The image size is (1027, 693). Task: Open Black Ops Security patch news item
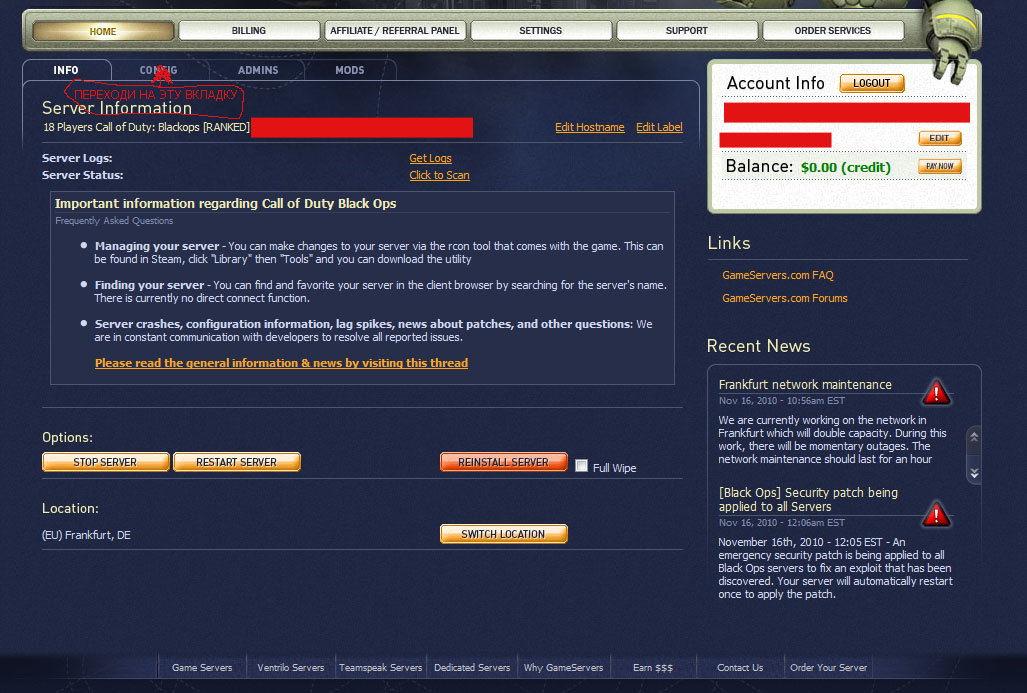click(808, 499)
